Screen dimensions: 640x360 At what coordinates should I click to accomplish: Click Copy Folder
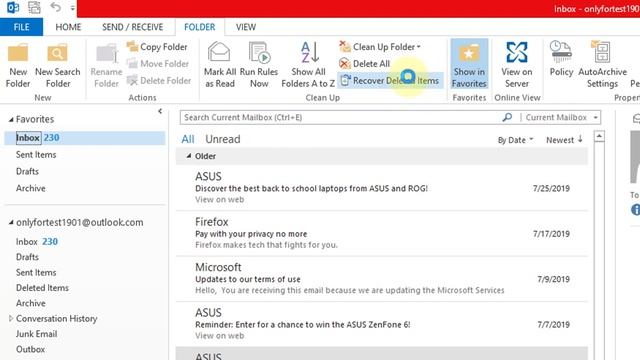pos(157,47)
